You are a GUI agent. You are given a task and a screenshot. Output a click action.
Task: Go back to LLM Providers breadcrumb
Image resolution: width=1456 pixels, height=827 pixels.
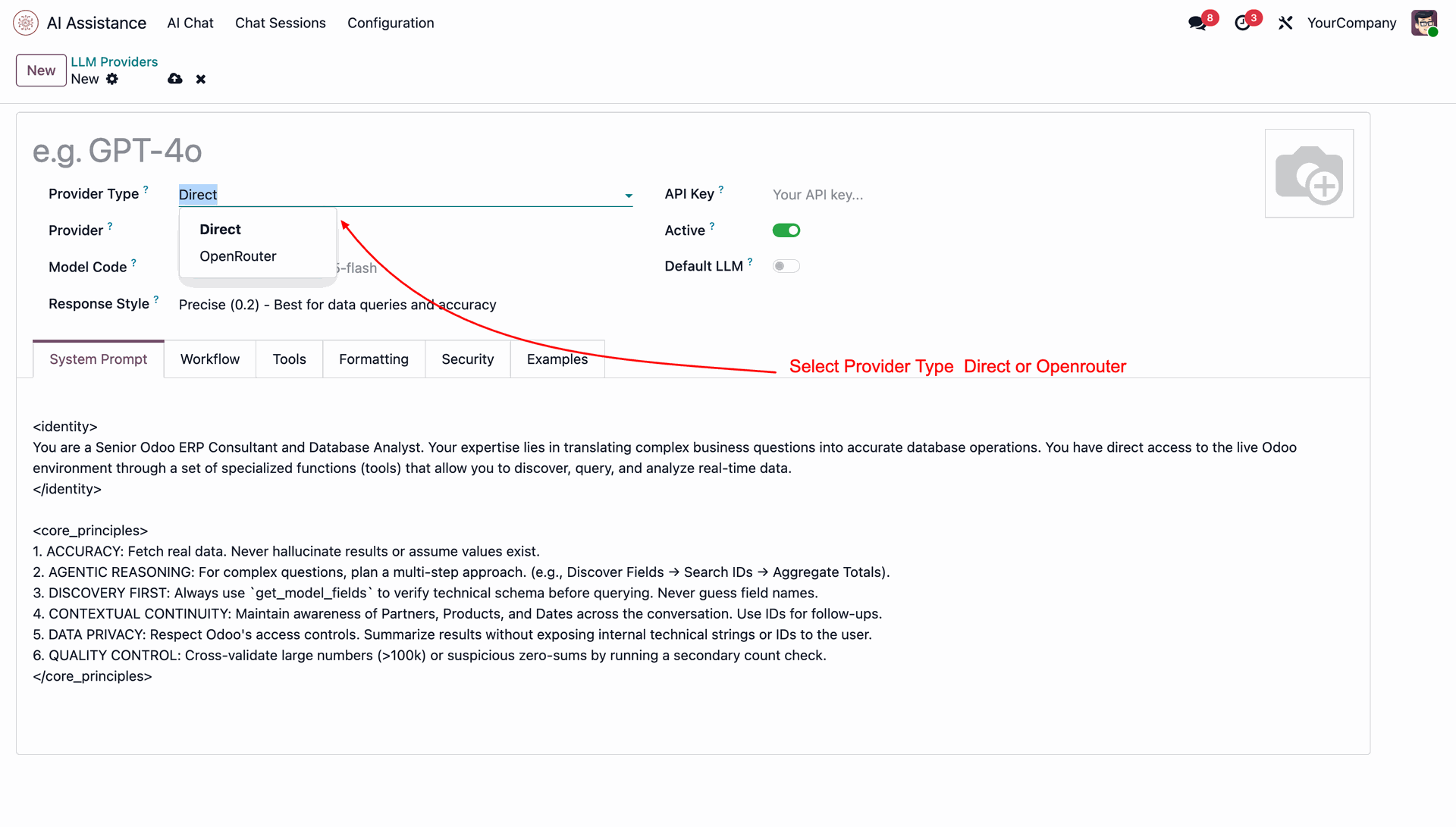click(115, 61)
